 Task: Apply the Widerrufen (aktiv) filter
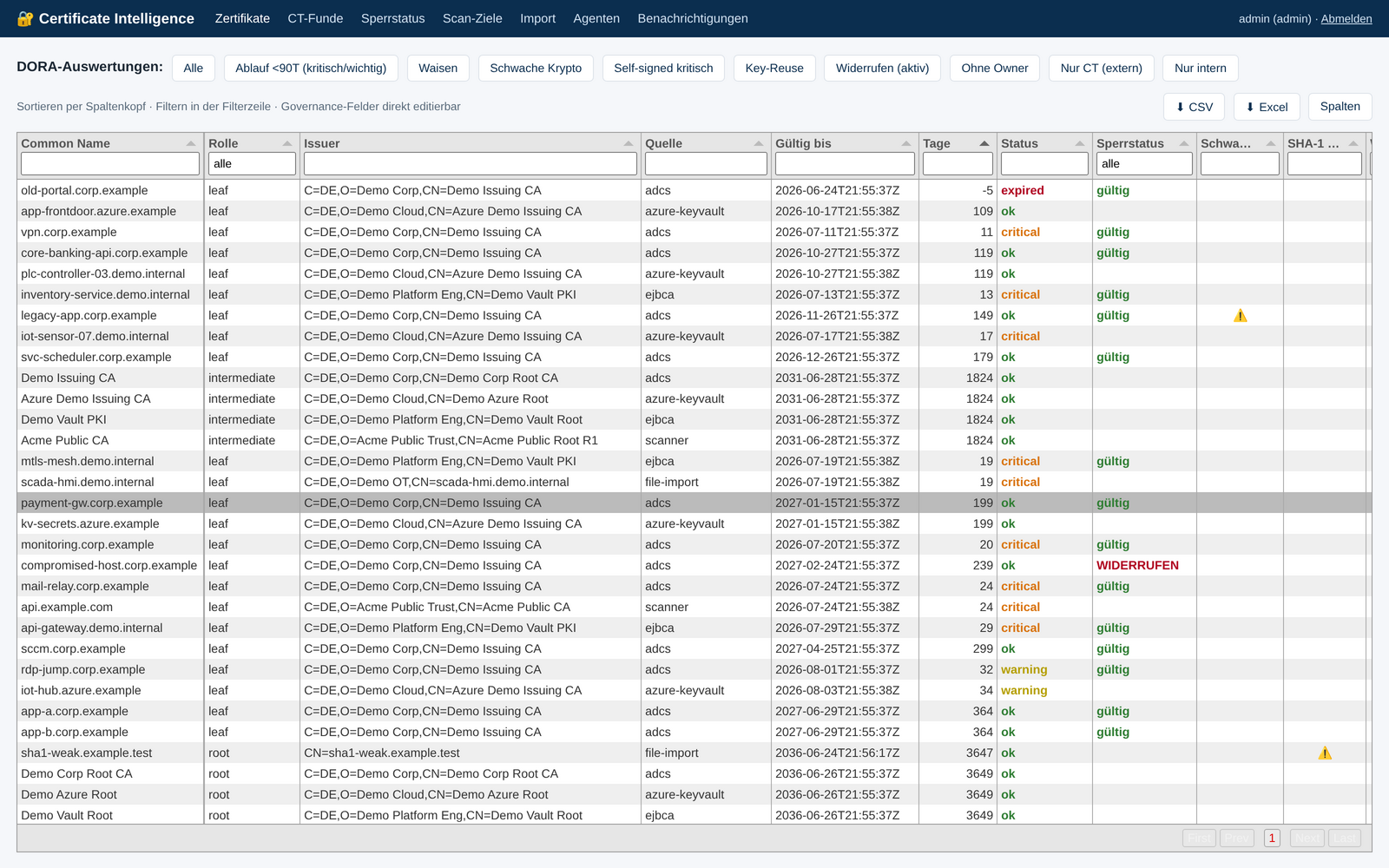[x=882, y=68]
